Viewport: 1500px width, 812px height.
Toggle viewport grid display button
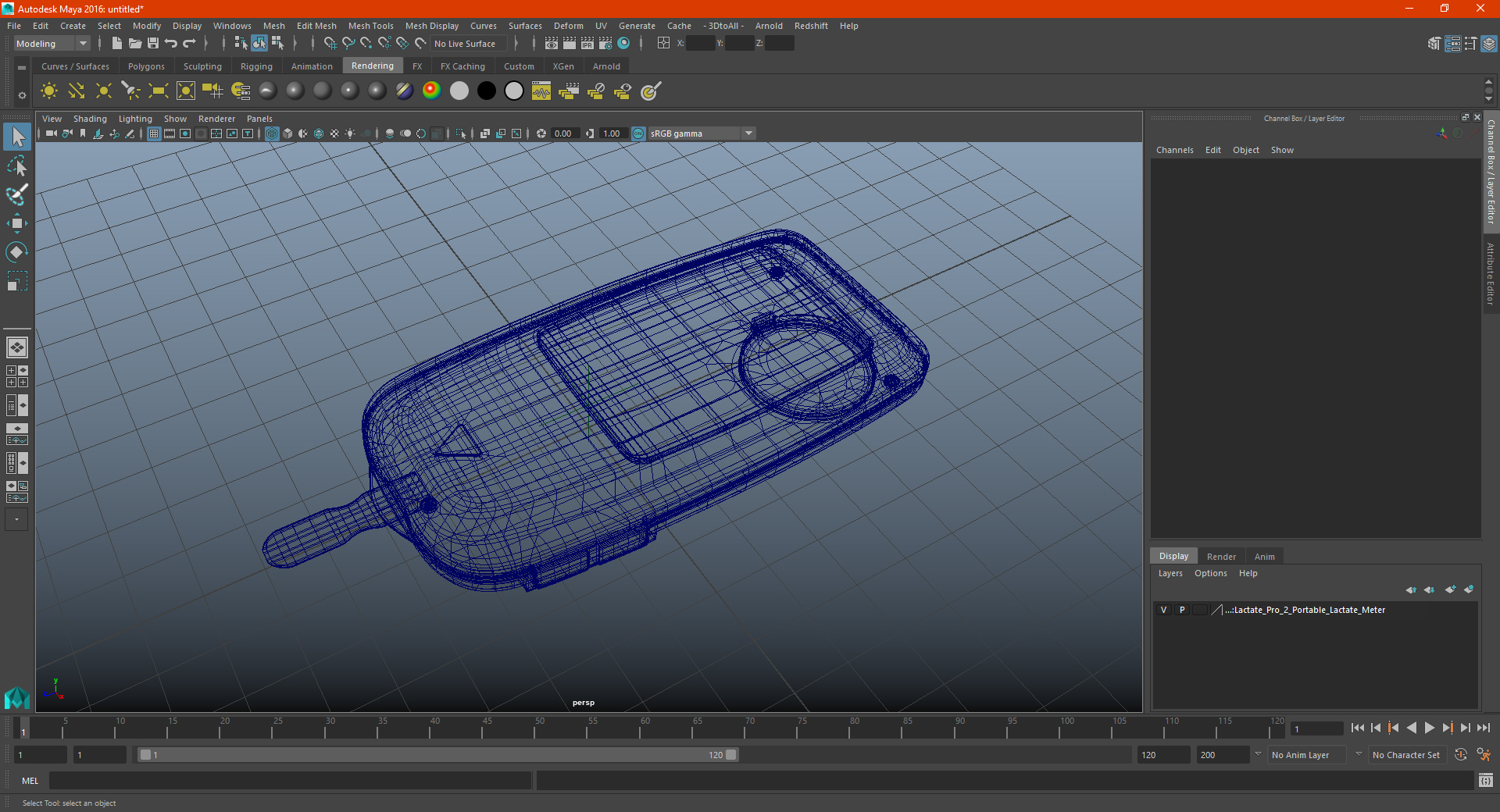pyautogui.click(x=154, y=134)
